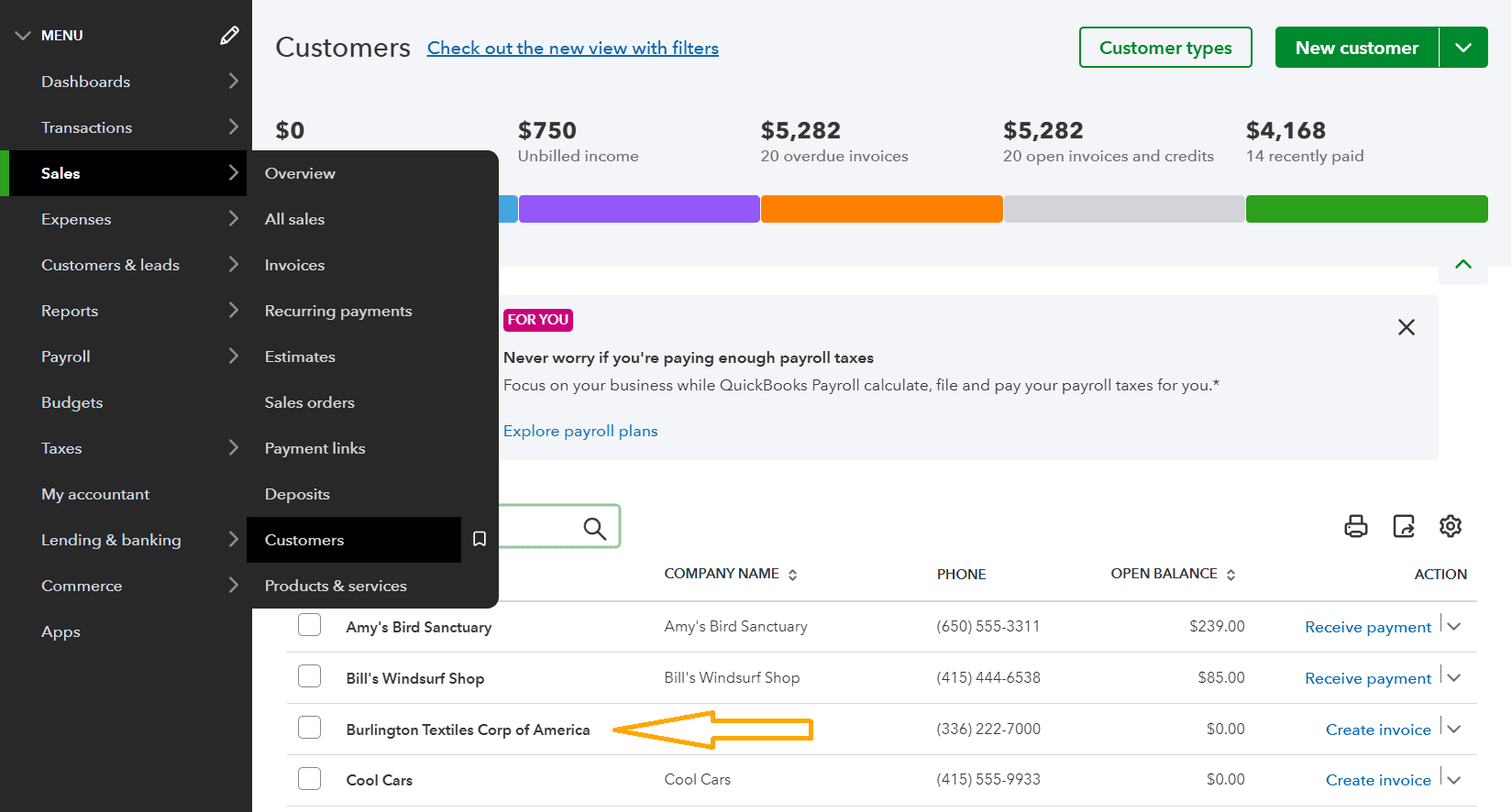The width and height of the screenshot is (1512, 812).
Task: Collapse the money bar with the green chevron
Action: tap(1463, 264)
